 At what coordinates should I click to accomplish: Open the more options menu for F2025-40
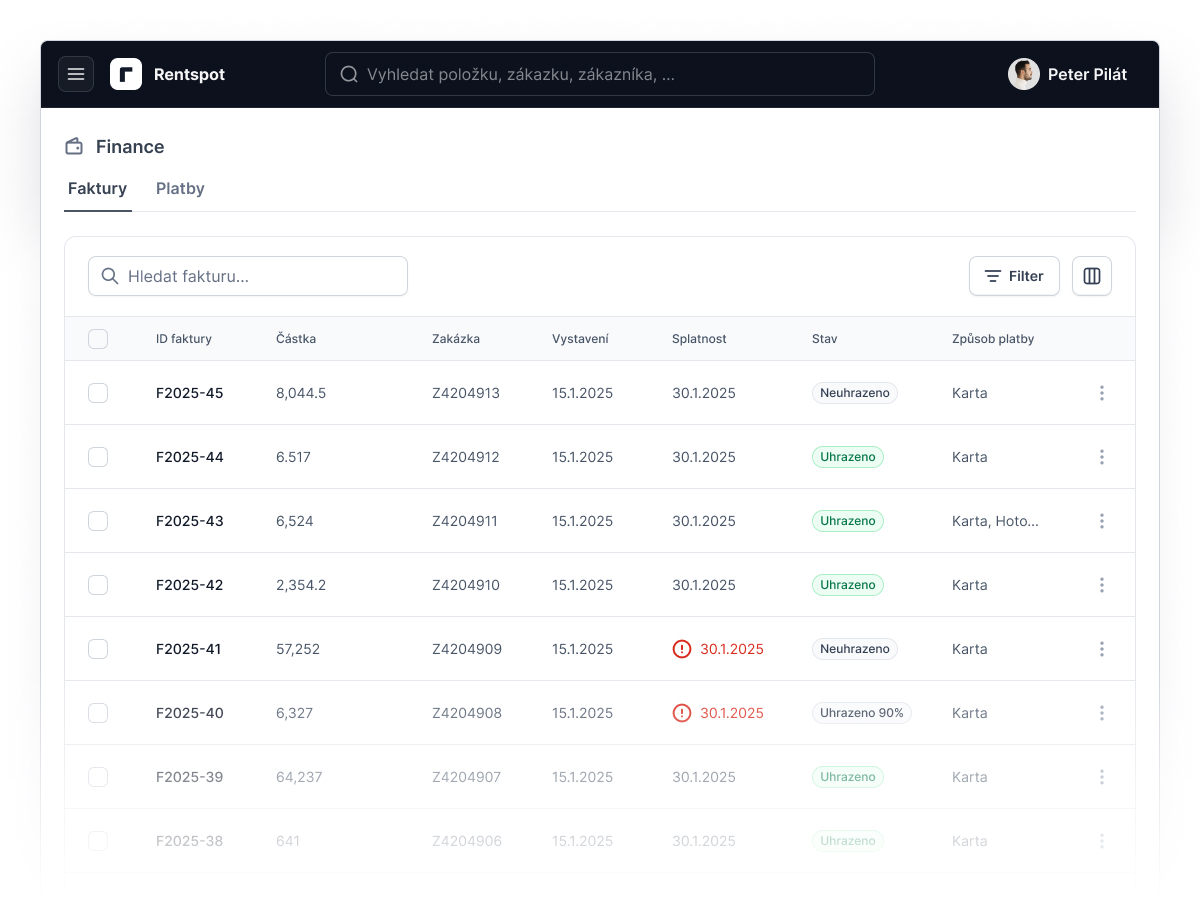(x=1102, y=713)
